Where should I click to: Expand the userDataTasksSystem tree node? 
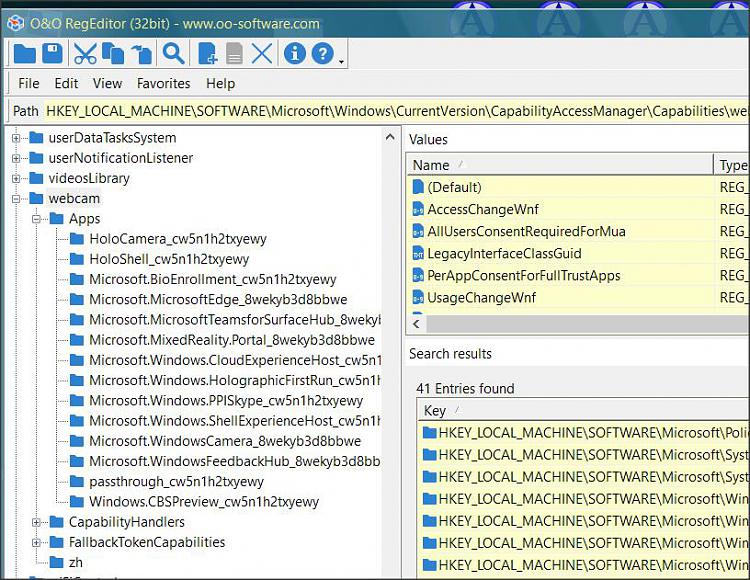tap(16, 138)
